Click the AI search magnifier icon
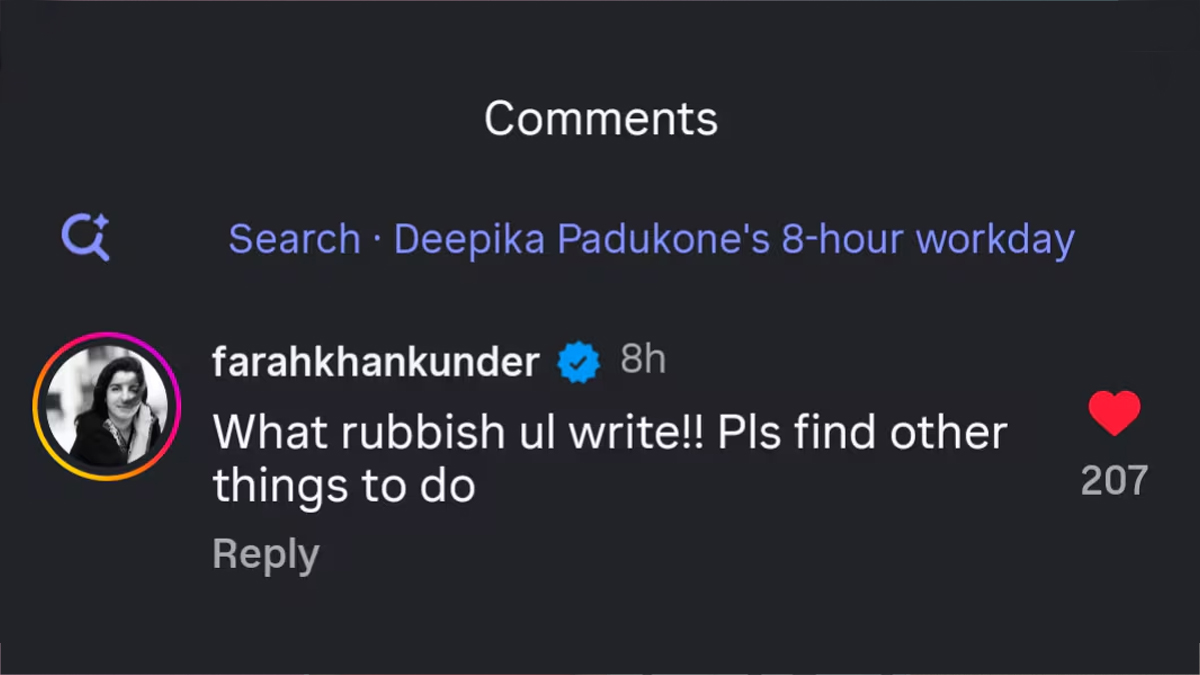 point(83,239)
